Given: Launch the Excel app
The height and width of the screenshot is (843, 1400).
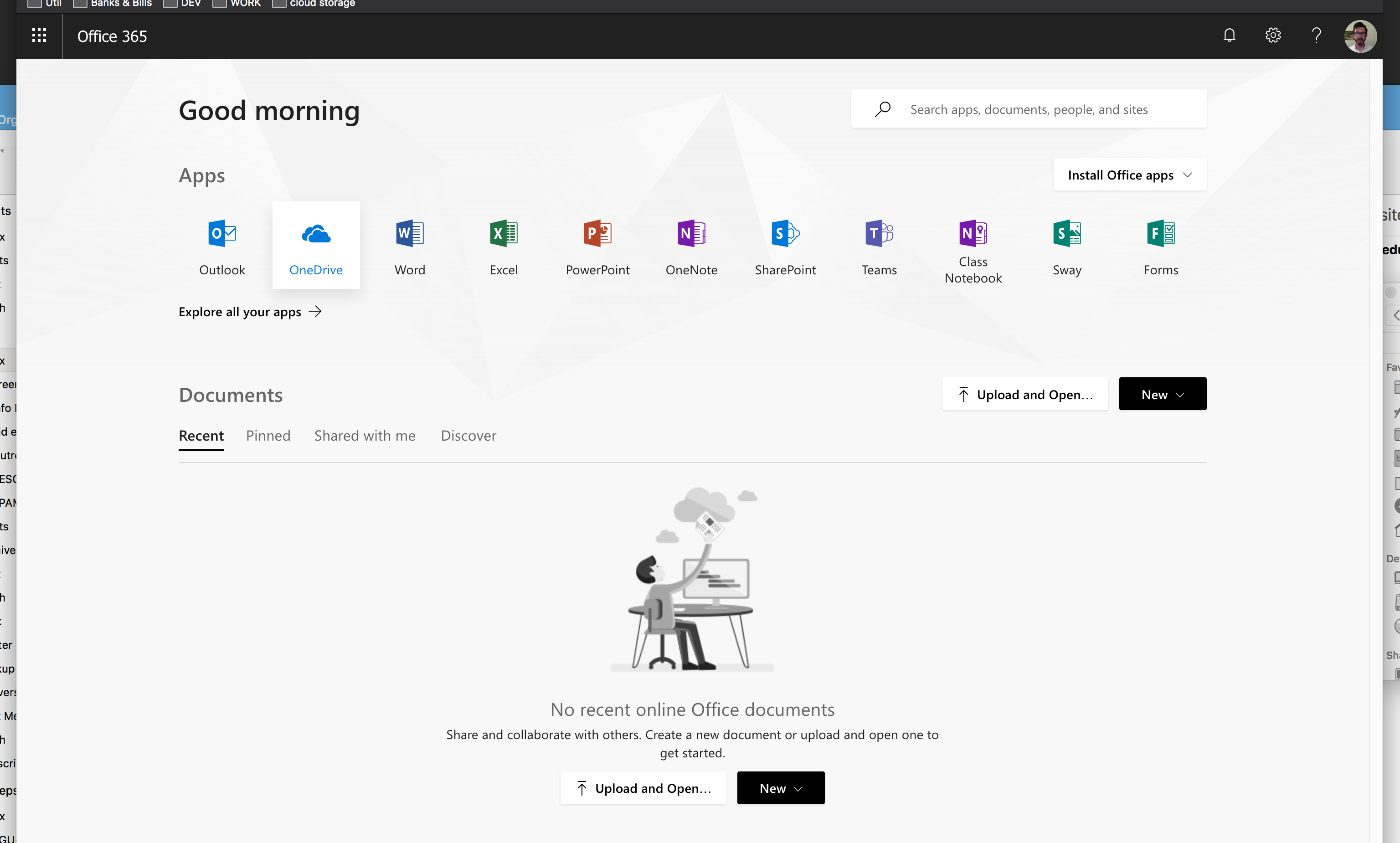Looking at the screenshot, I should tap(504, 246).
